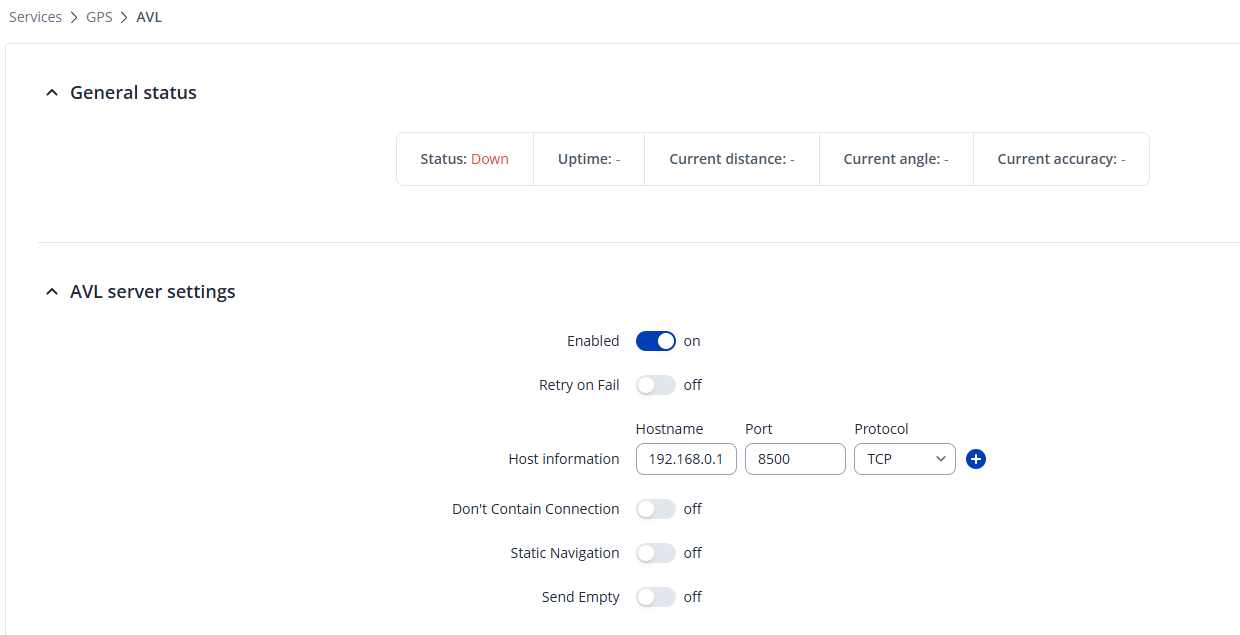Switch on Static Navigation
The image size is (1240, 635).
[656, 553]
